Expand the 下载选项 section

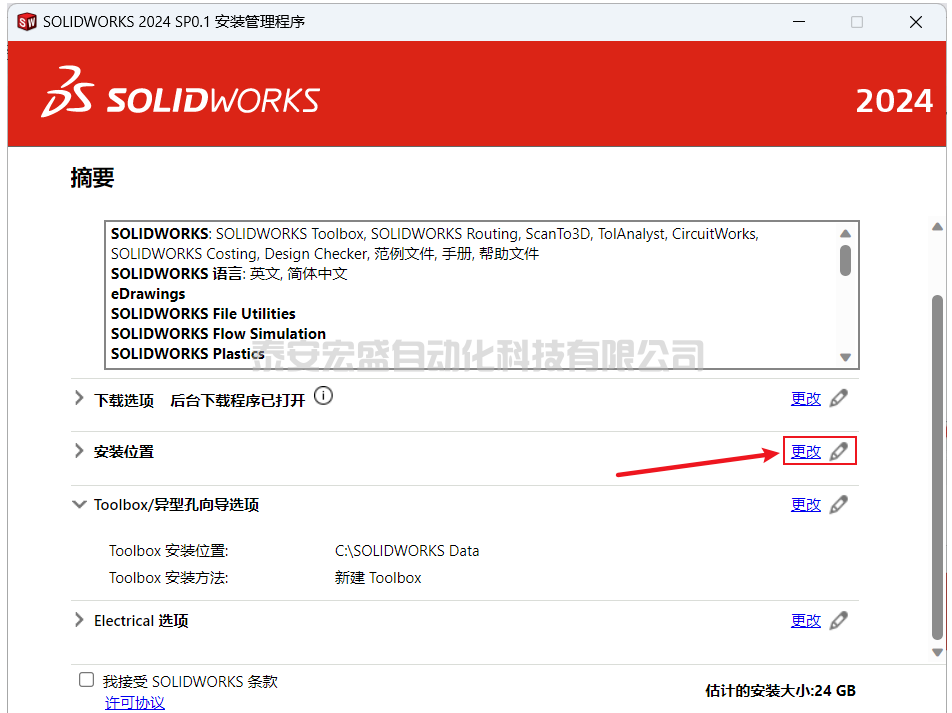click(x=79, y=399)
